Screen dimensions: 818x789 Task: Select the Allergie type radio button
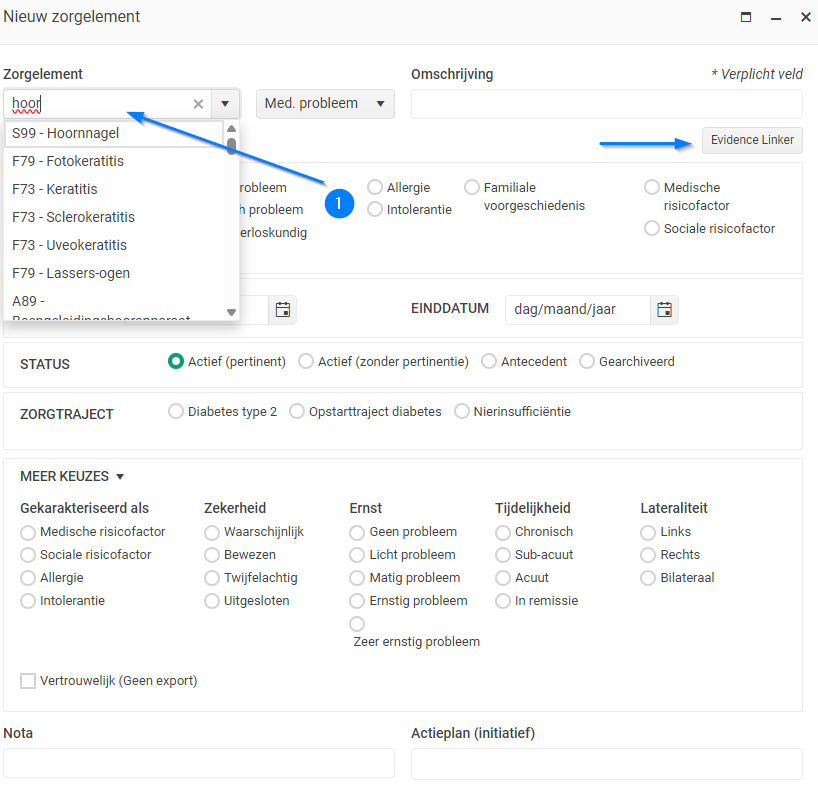375,187
